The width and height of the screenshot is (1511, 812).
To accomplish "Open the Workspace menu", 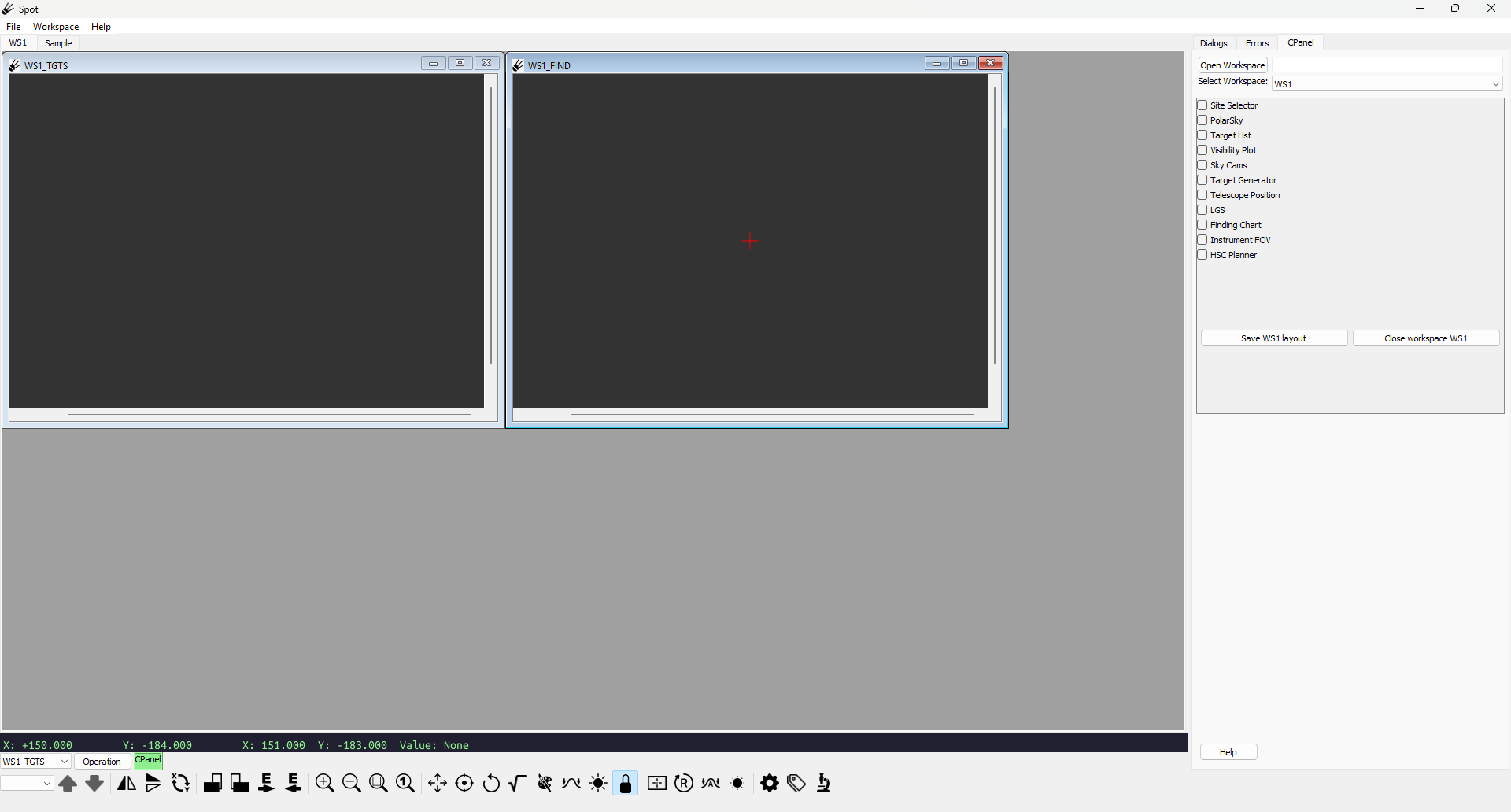I will (x=56, y=27).
